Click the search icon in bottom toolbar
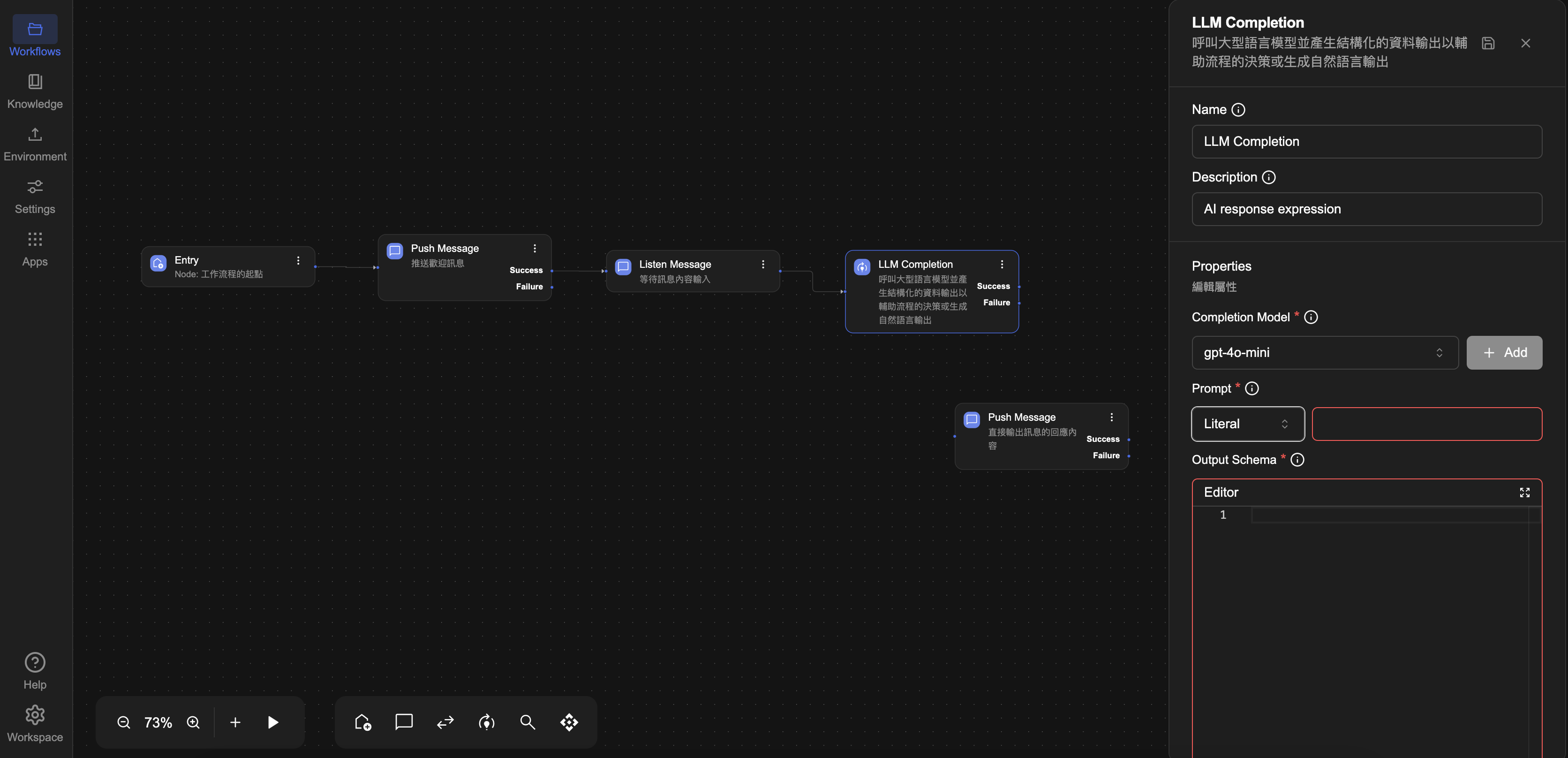Screen dimensions: 1568x758 coord(527,722)
